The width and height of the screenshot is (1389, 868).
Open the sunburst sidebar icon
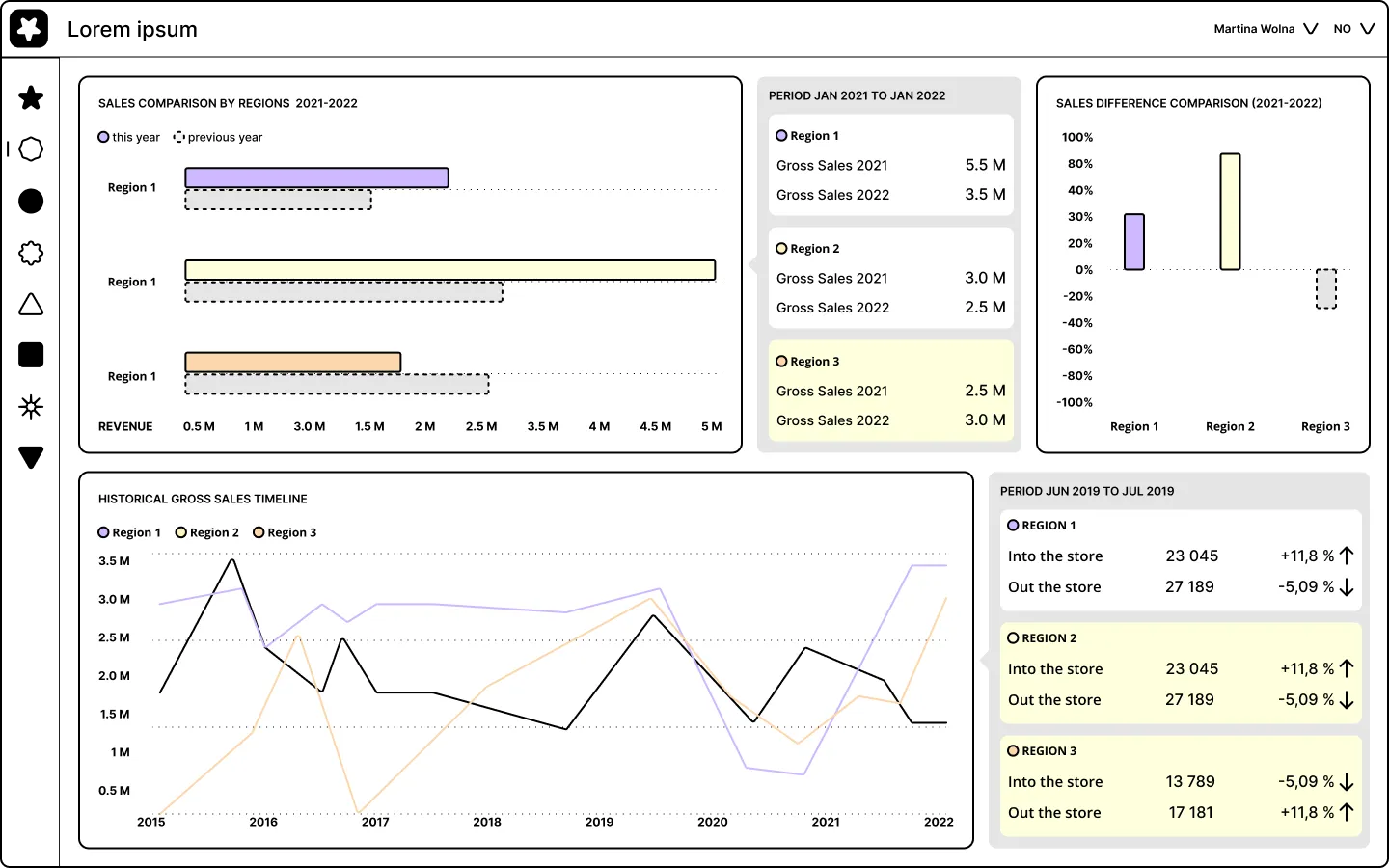pos(31,407)
